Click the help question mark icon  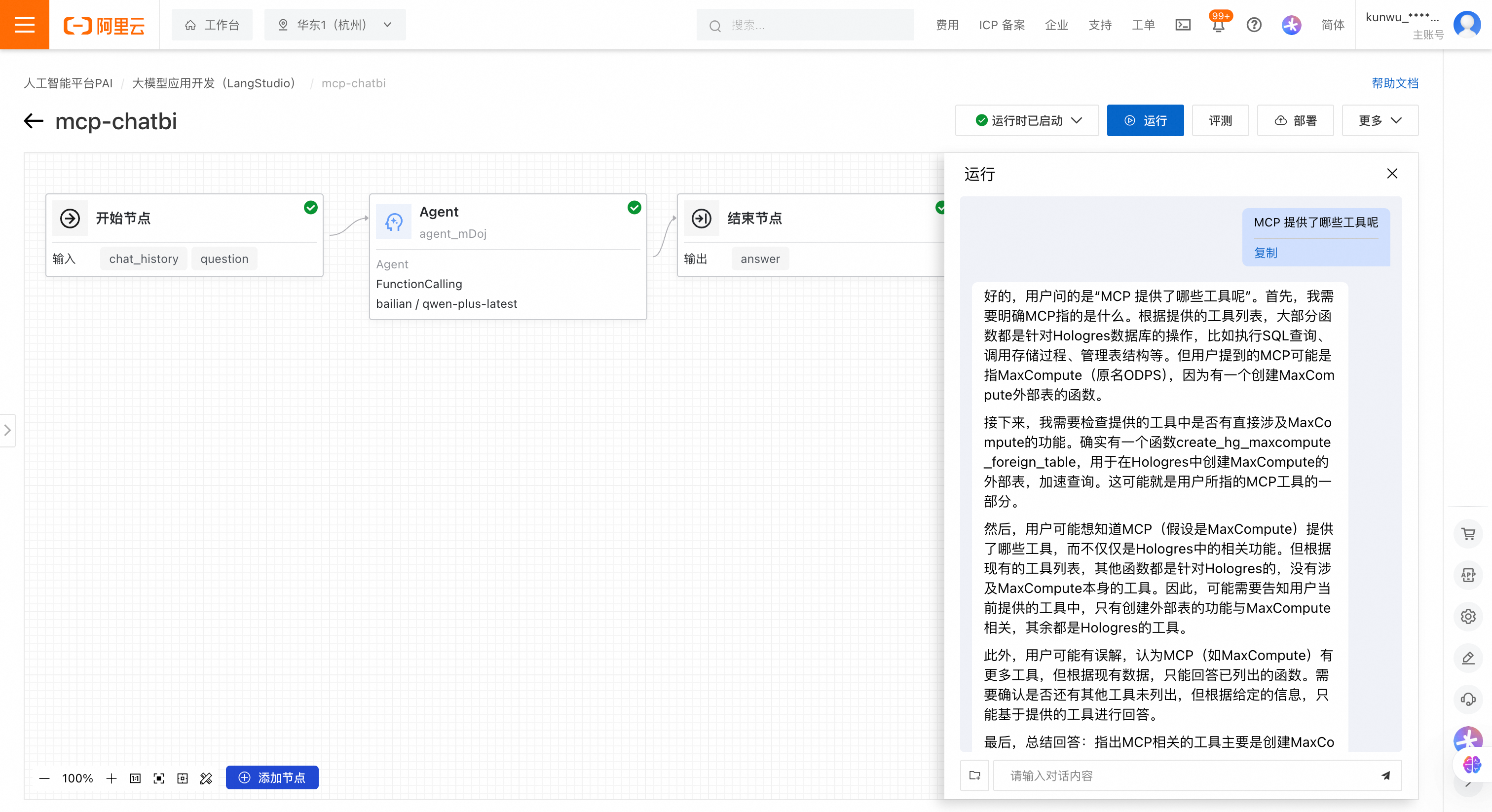[x=1254, y=25]
